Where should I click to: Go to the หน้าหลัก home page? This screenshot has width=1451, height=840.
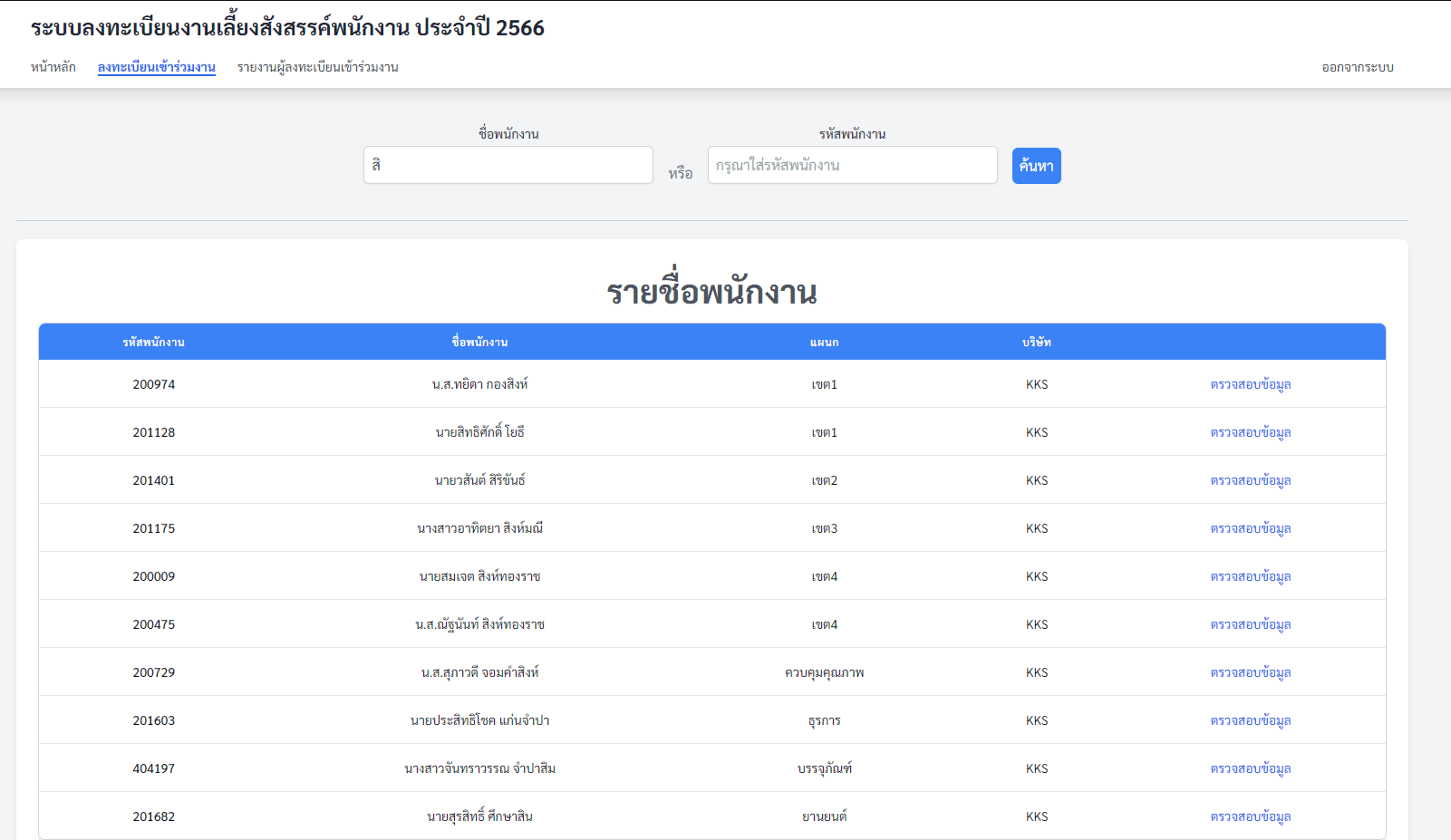pos(53,67)
